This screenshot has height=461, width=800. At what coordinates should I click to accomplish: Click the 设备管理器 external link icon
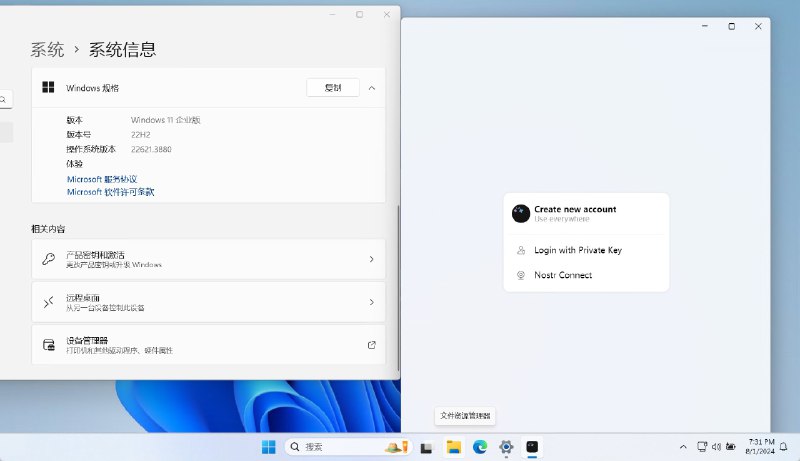(371, 345)
